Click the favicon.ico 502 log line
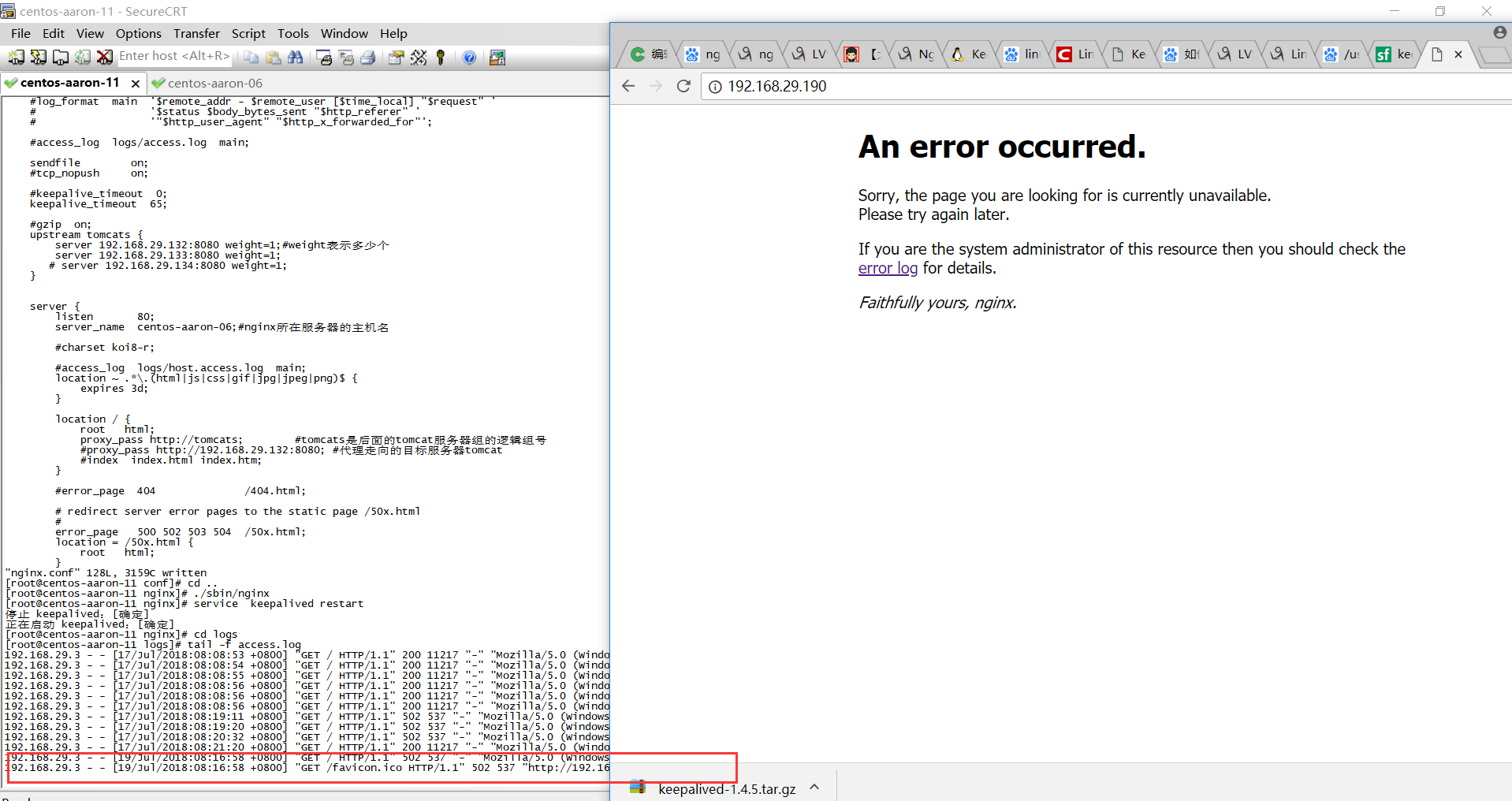The height and width of the screenshot is (801, 1512). coord(307,768)
